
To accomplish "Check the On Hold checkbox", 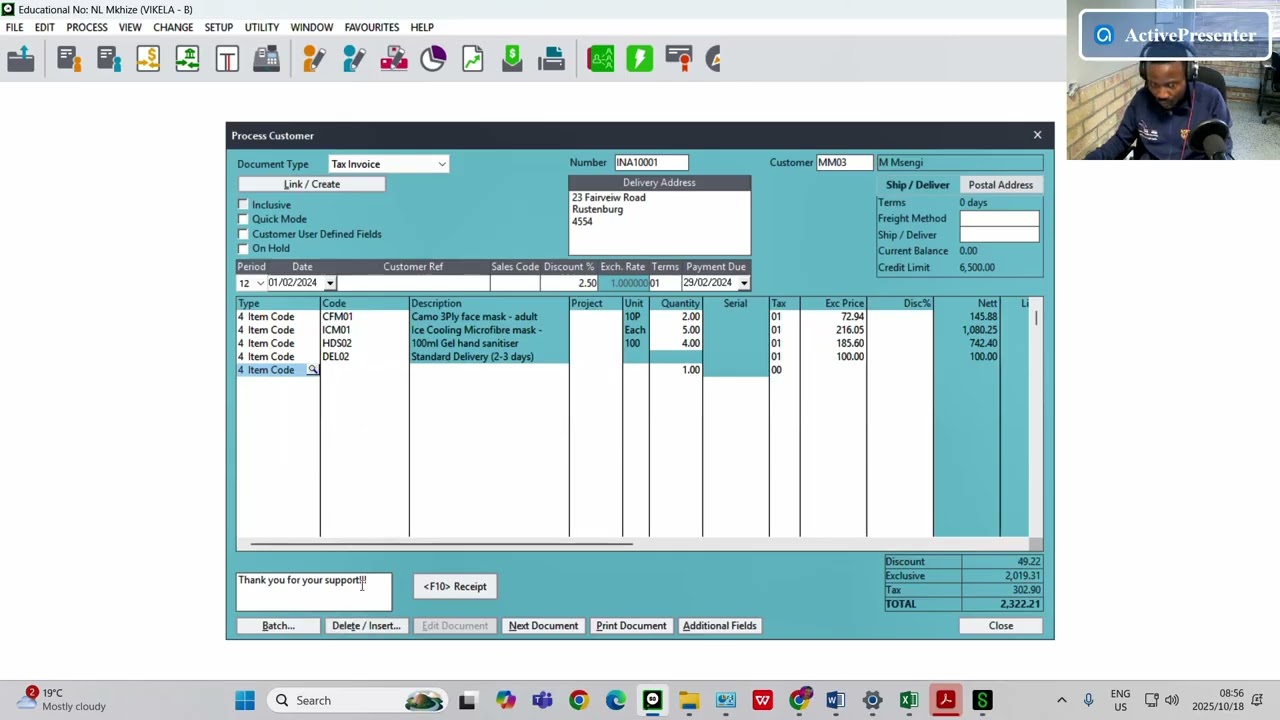I will point(243,248).
